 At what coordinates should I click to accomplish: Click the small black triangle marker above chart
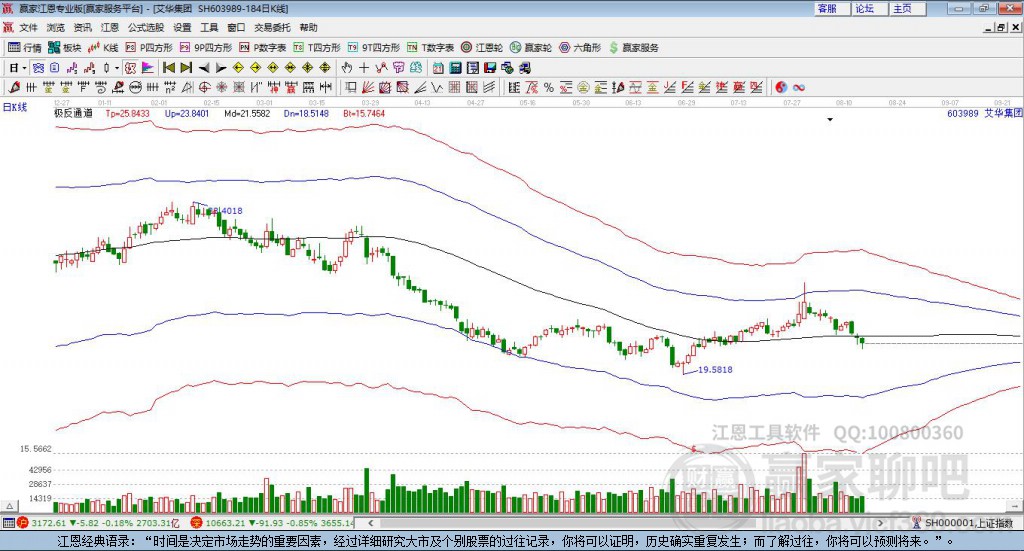(x=830, y=119)
